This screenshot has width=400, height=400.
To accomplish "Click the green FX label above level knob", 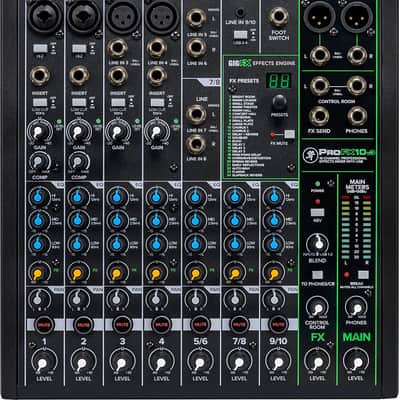I will (x=317, y=337).
